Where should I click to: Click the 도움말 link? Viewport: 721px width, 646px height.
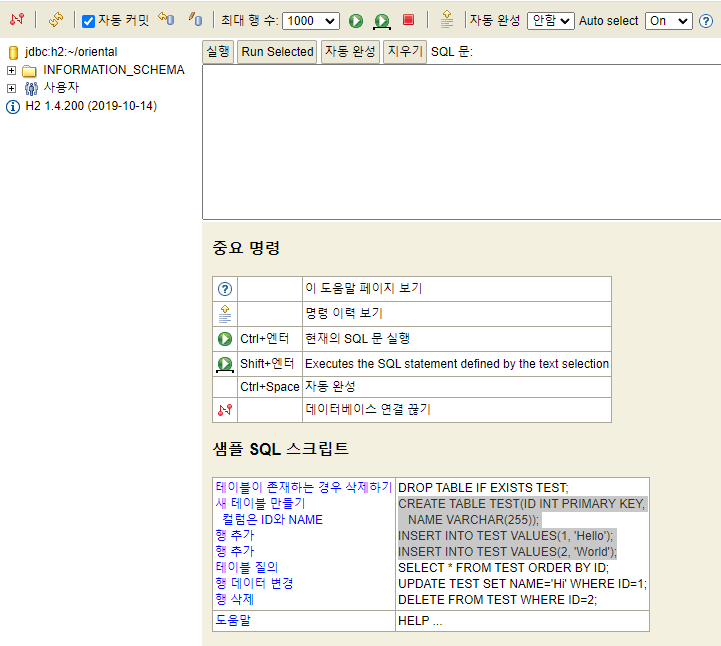tap(233, 621)
